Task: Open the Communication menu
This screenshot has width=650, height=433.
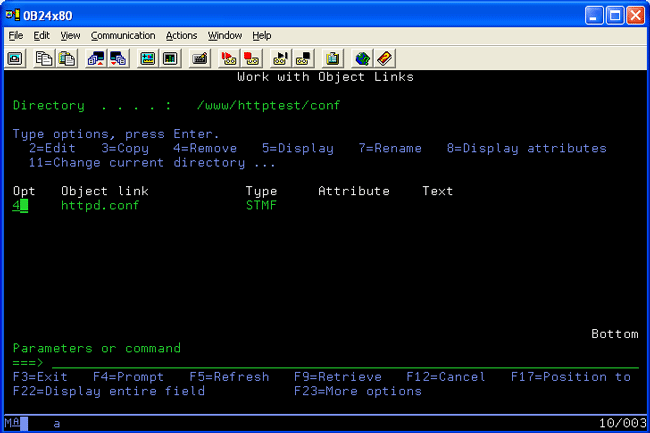Action: pos(122,35)
